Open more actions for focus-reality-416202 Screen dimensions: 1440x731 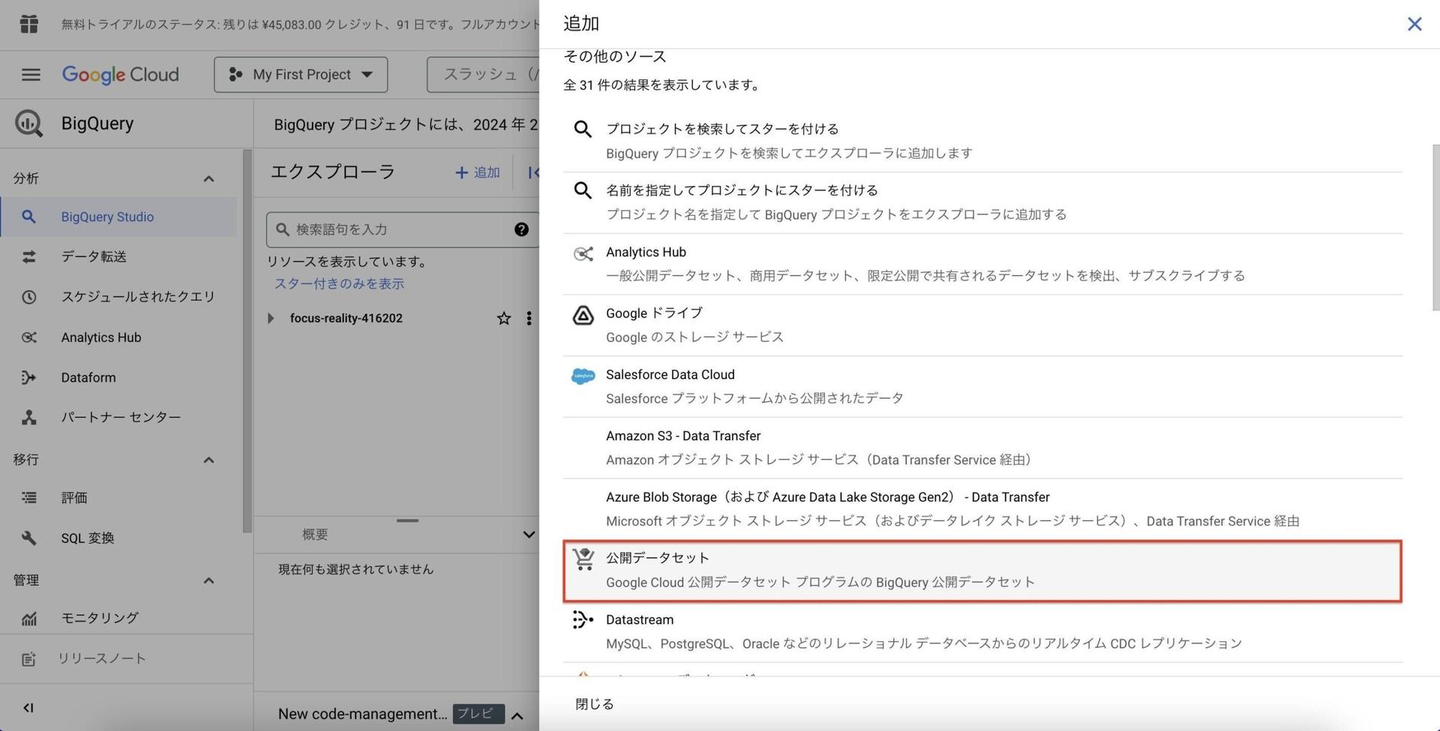(x=529, y=318)
